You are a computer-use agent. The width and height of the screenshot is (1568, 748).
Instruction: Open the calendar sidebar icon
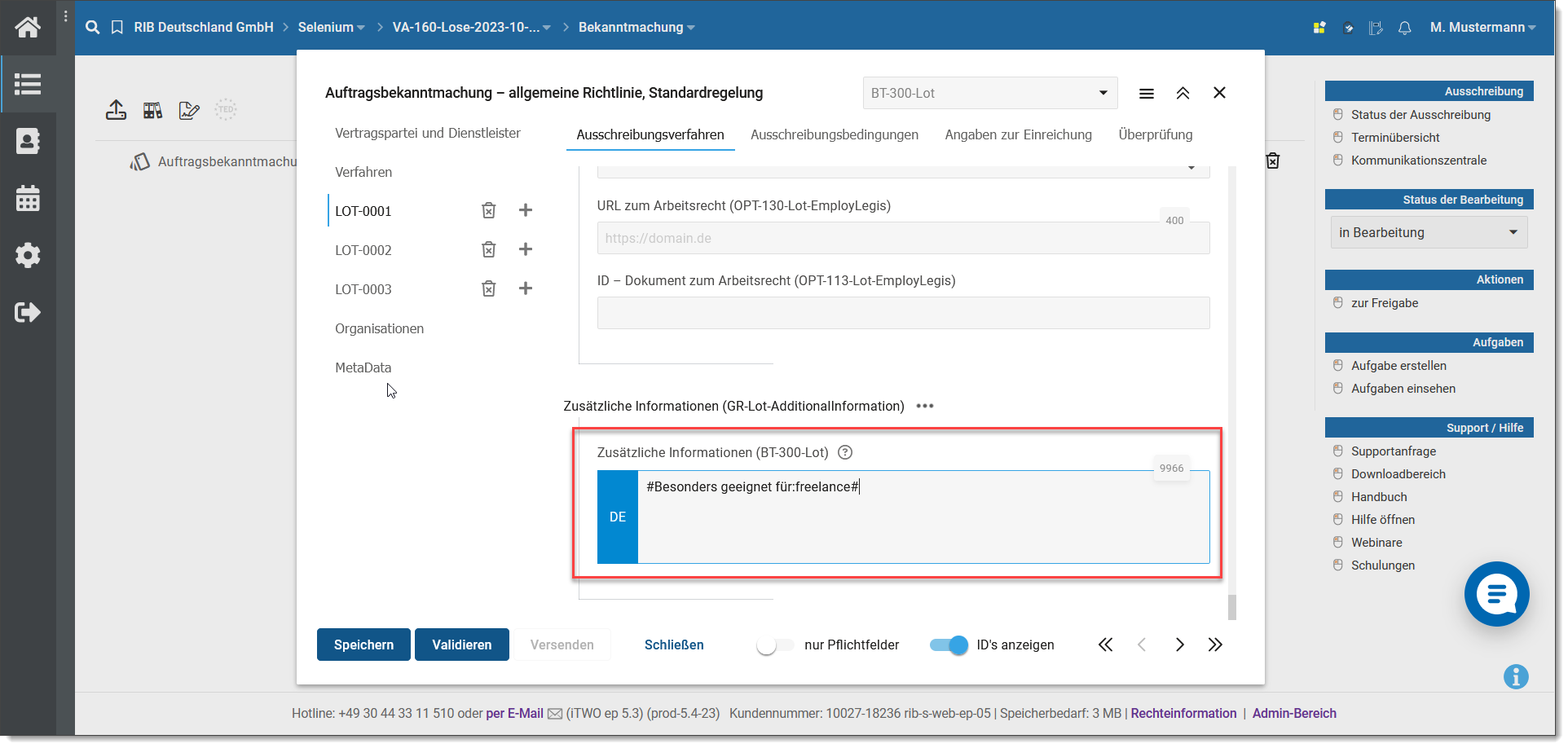[28, 198]
